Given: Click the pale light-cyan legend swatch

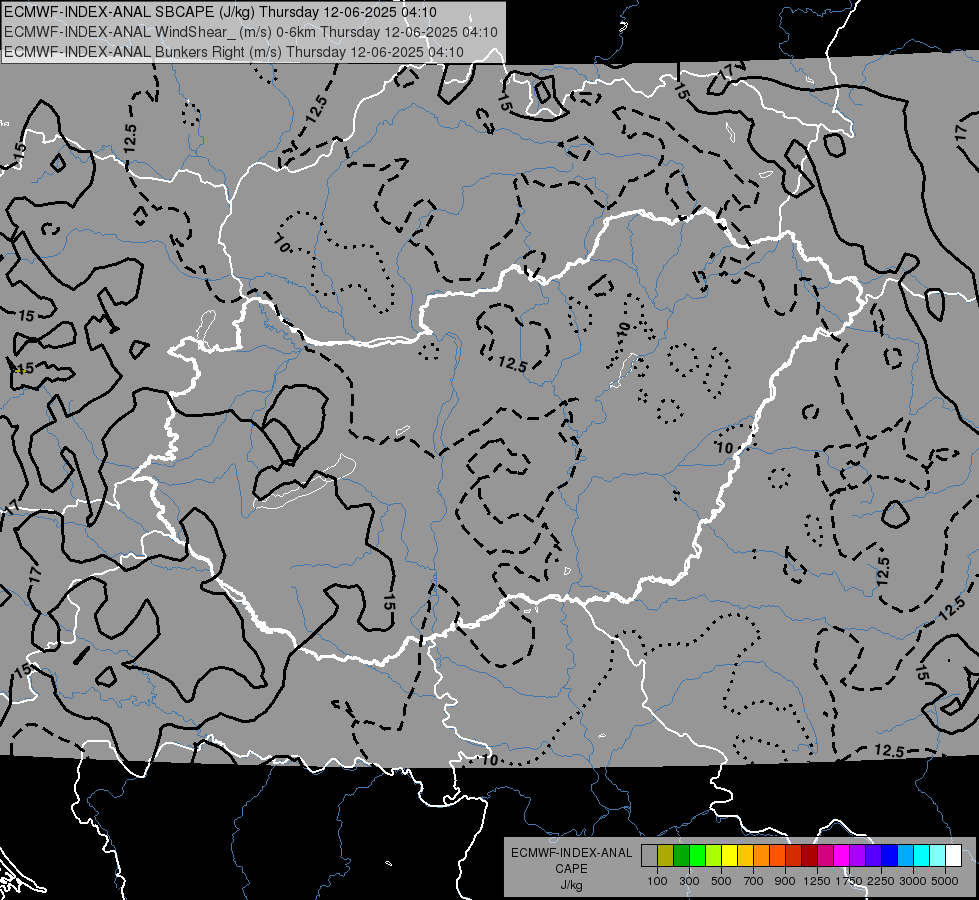Looking at the screenshot, I should [938, 856].
